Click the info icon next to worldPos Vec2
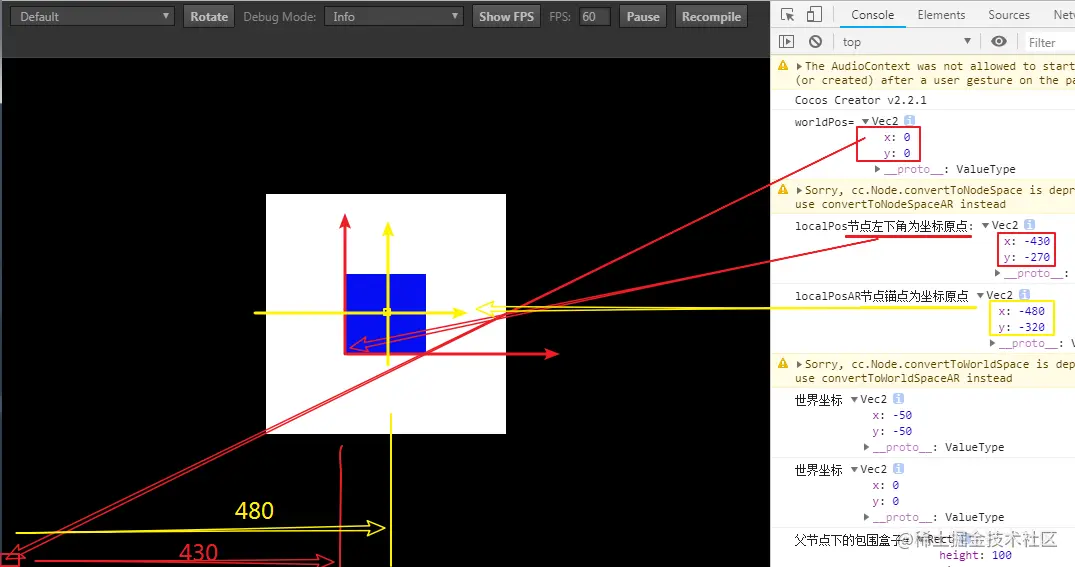The image size is (1075, 567). coord(909,121)
